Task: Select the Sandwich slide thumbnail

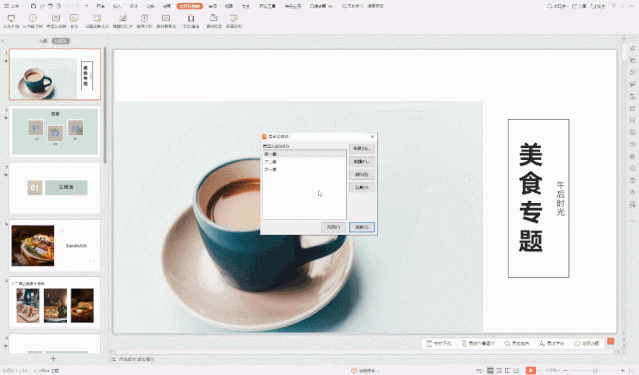Action: [55, 245]
